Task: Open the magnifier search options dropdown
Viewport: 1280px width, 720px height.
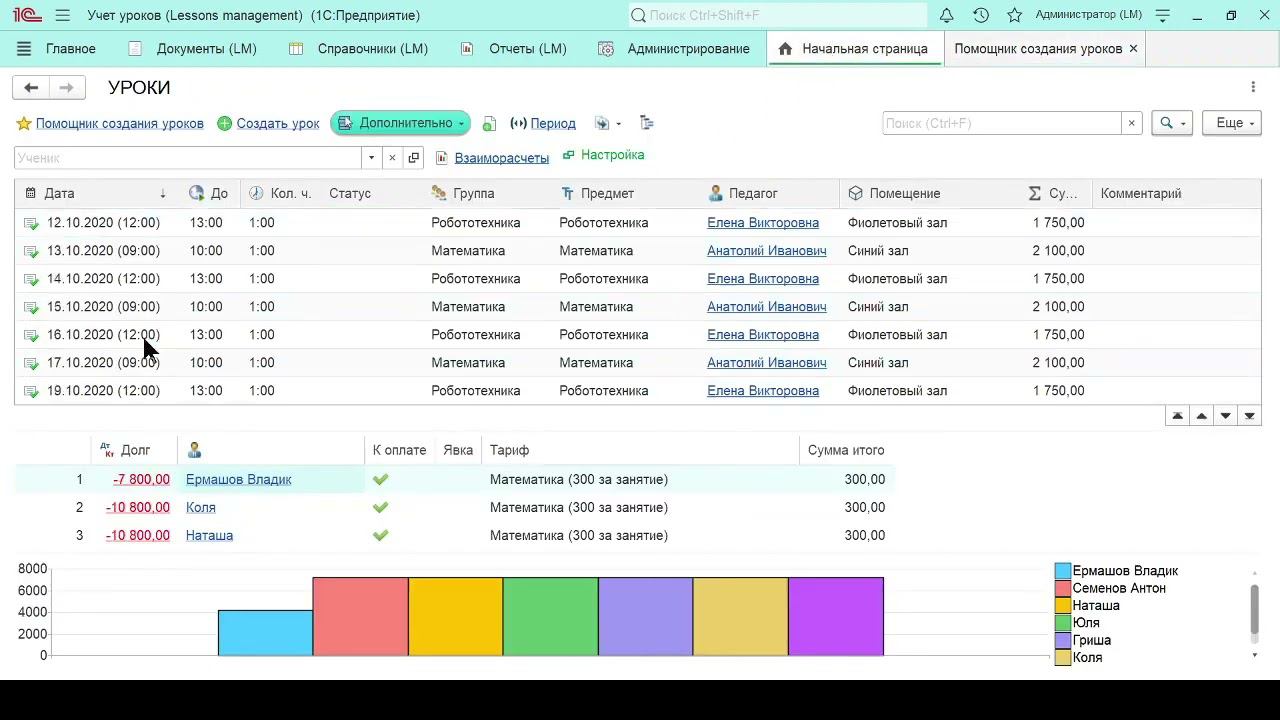Action: 1172,123
